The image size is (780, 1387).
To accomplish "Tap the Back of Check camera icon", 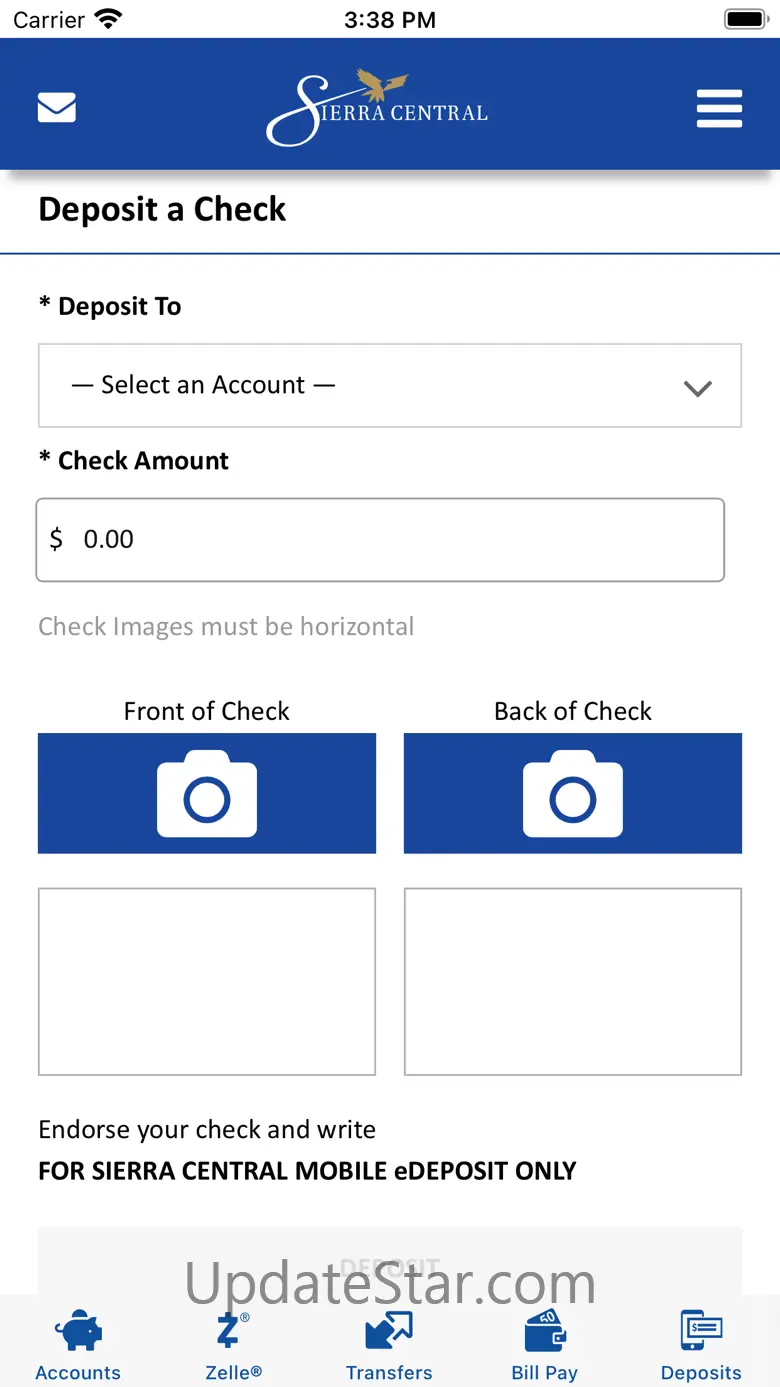I will click(x=573, y=794).
